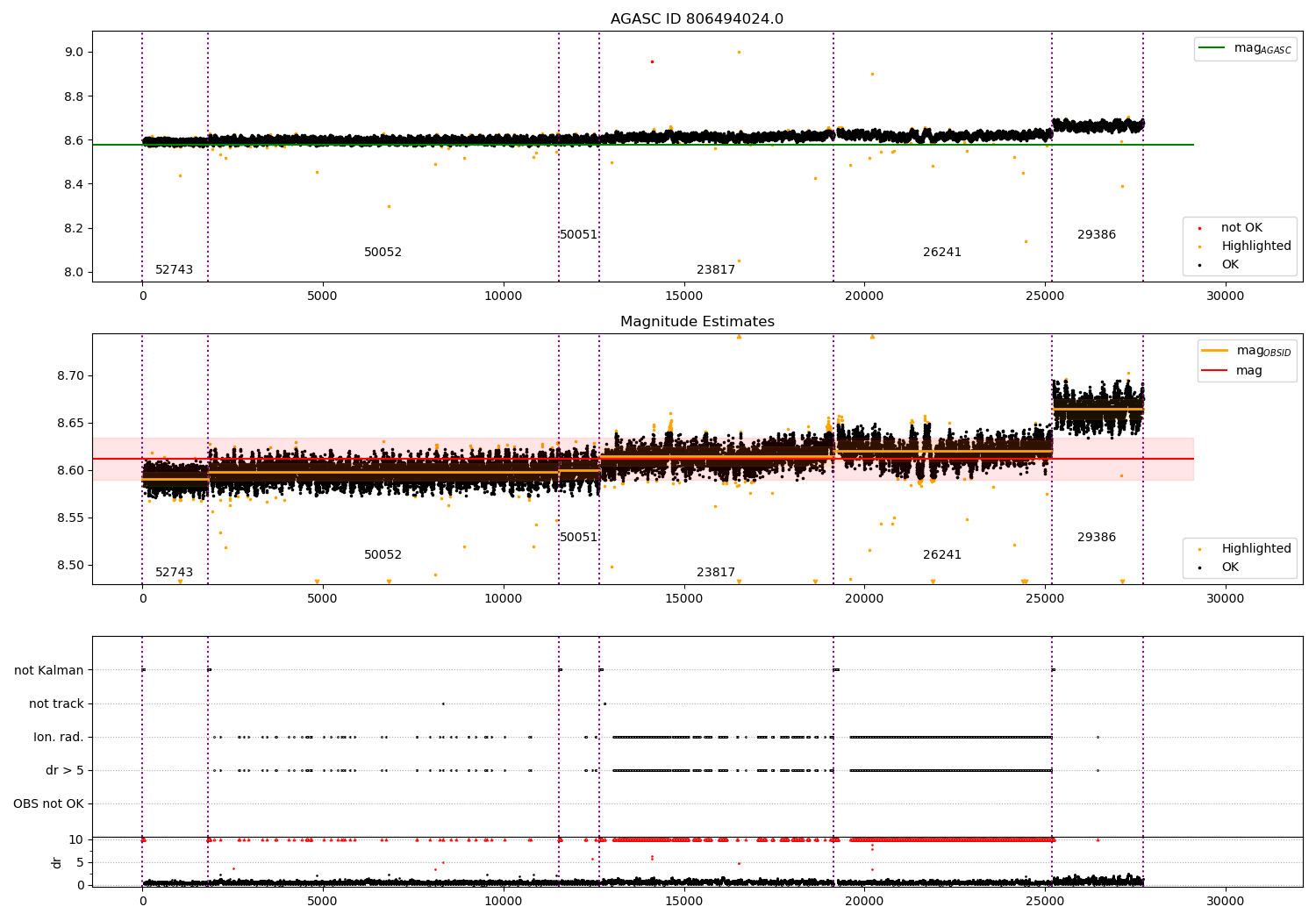1316x921 pixels.
Task: Click the y-axis tick label '8.65'
Action: click(x=70, y=424)
